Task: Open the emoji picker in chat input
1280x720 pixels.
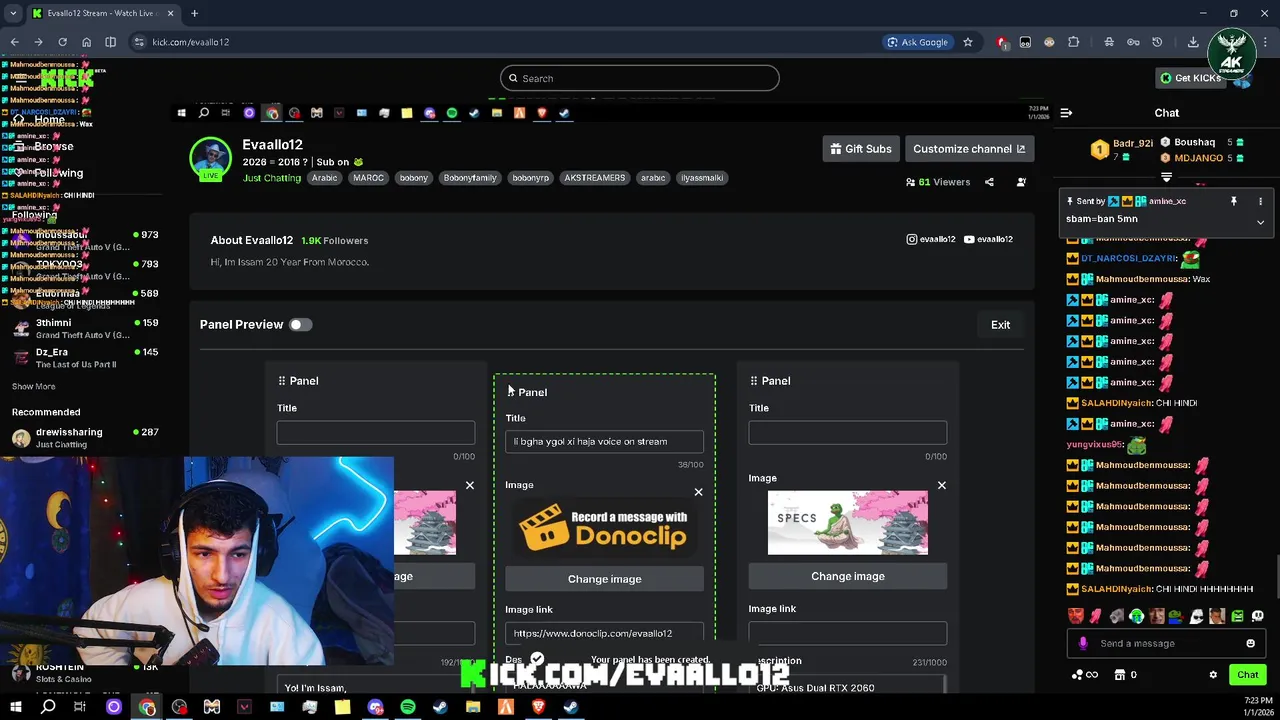Action: (1250, 643)
